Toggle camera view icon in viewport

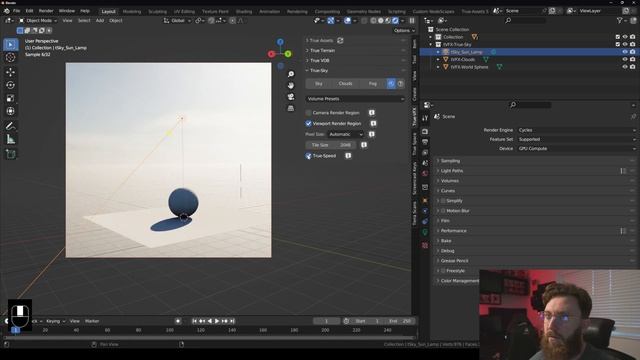[x=291, y=97]
